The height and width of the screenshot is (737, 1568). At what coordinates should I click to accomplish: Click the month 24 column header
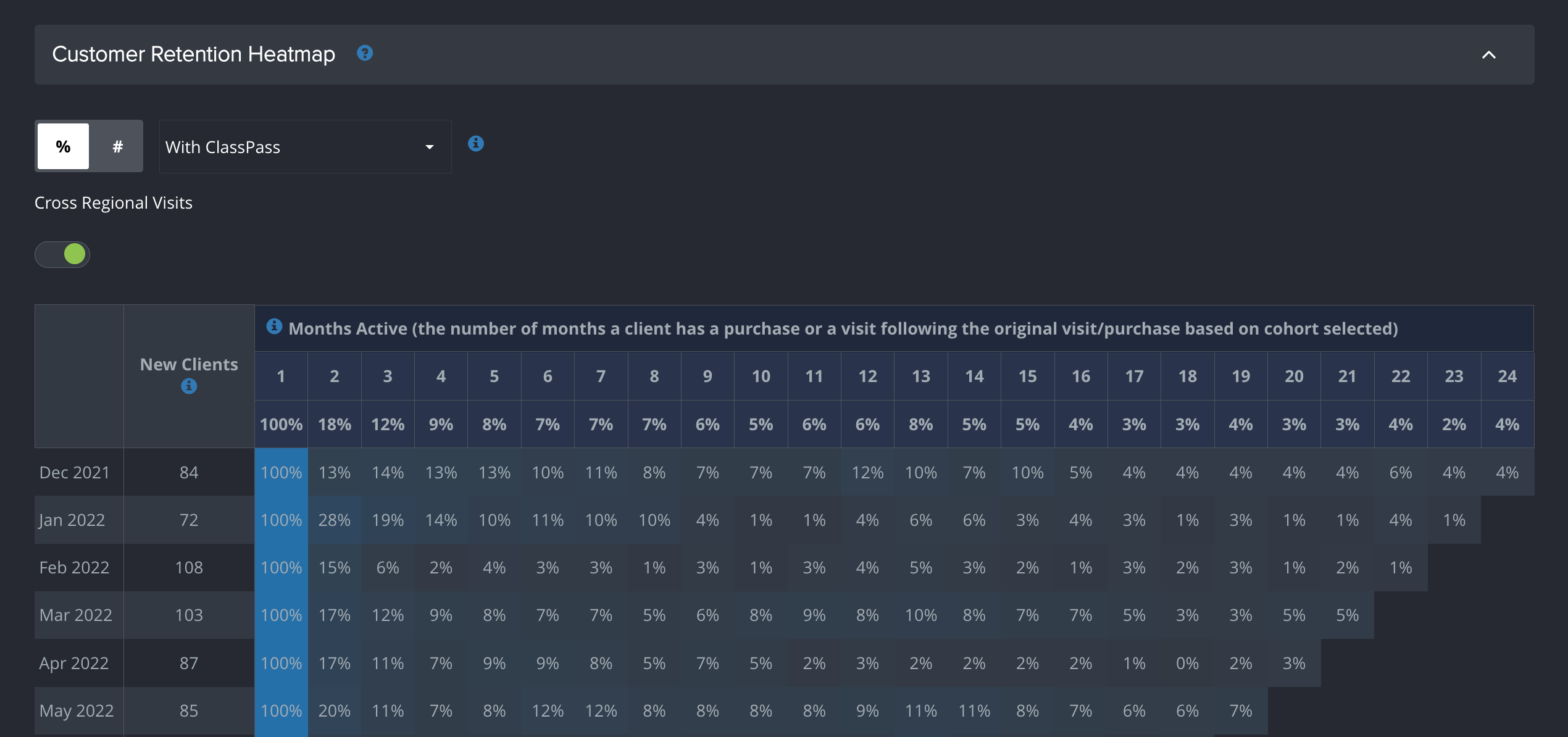tap(1507, 376)
